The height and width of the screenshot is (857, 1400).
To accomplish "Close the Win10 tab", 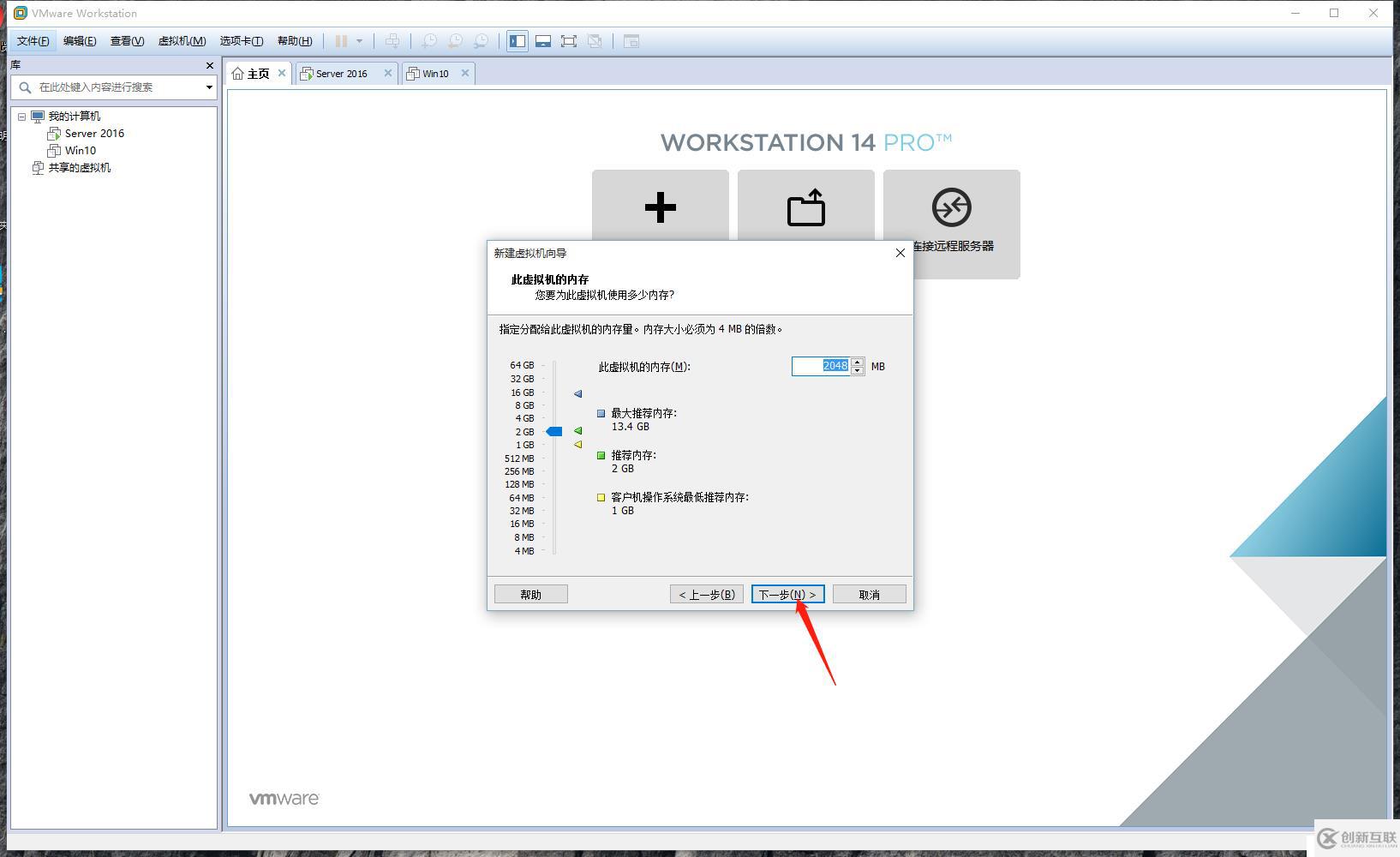I will pos(465,73).
